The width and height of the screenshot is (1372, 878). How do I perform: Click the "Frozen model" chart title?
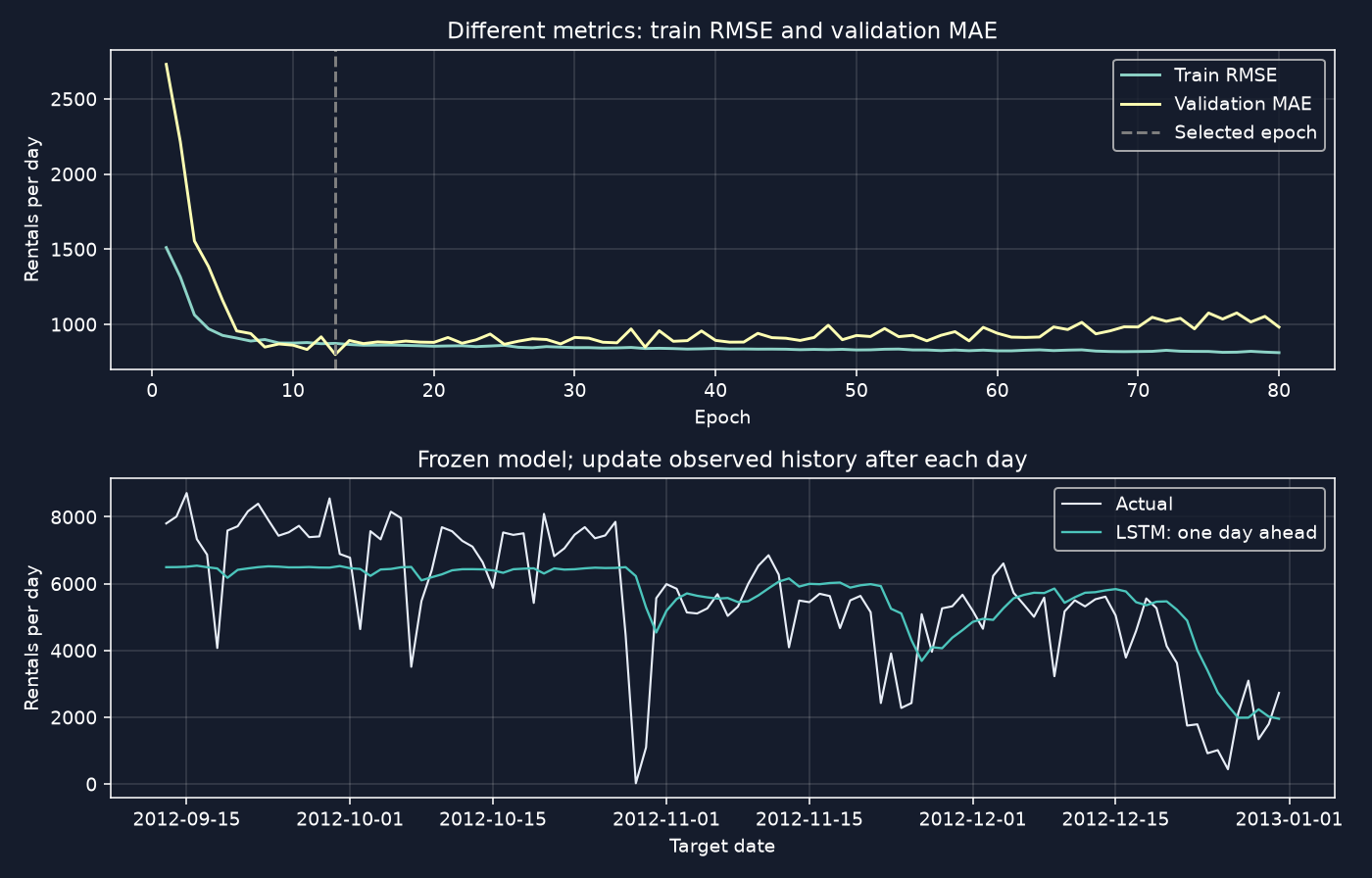coord(722,460)
